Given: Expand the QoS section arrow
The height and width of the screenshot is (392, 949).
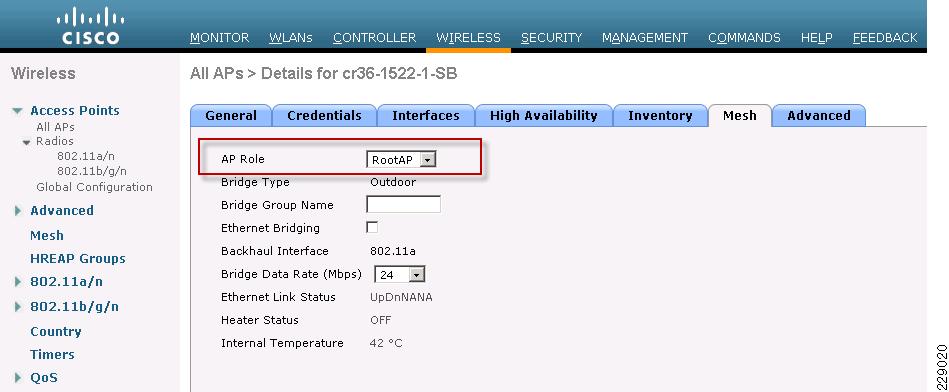Looking at the screenshot, I should (18, 377).
